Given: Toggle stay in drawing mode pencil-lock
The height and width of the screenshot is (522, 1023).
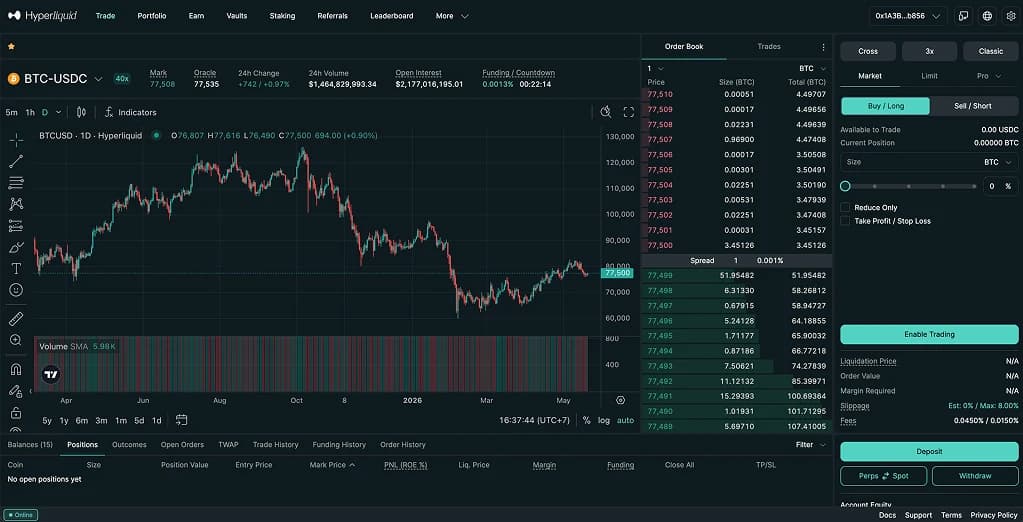Looking at the screenshot, I should [16, 391].
